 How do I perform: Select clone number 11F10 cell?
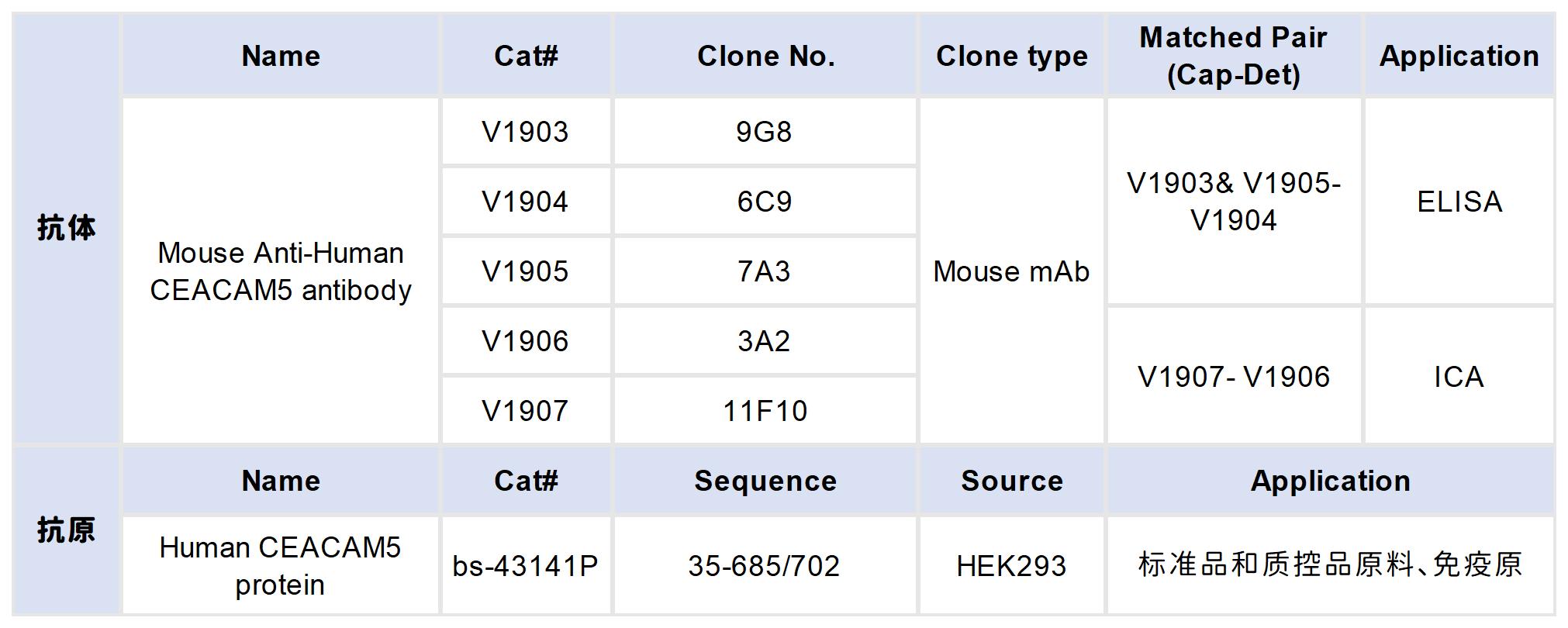click(x=764, y=410)
